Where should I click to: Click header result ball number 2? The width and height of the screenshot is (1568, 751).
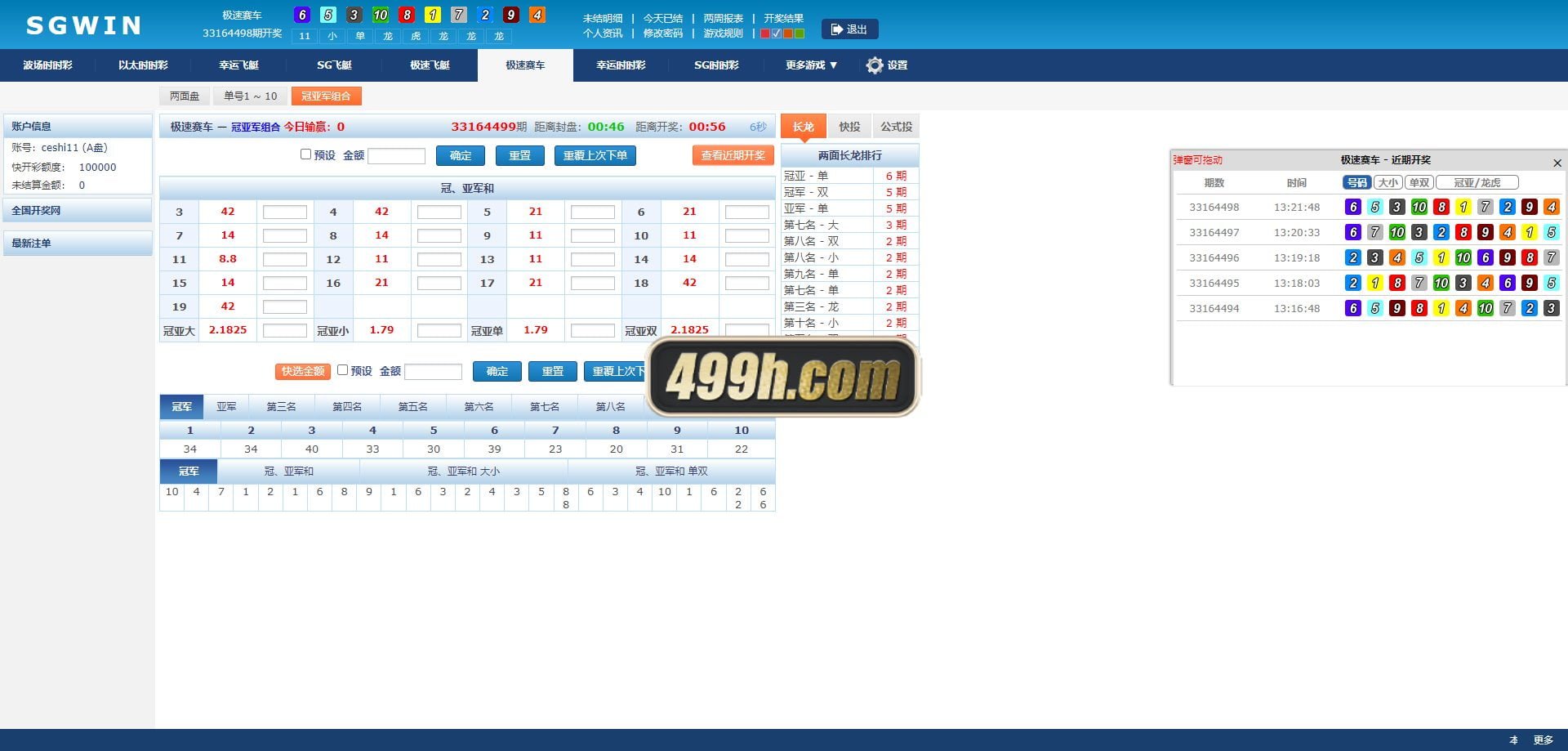(x=485, y=15)
